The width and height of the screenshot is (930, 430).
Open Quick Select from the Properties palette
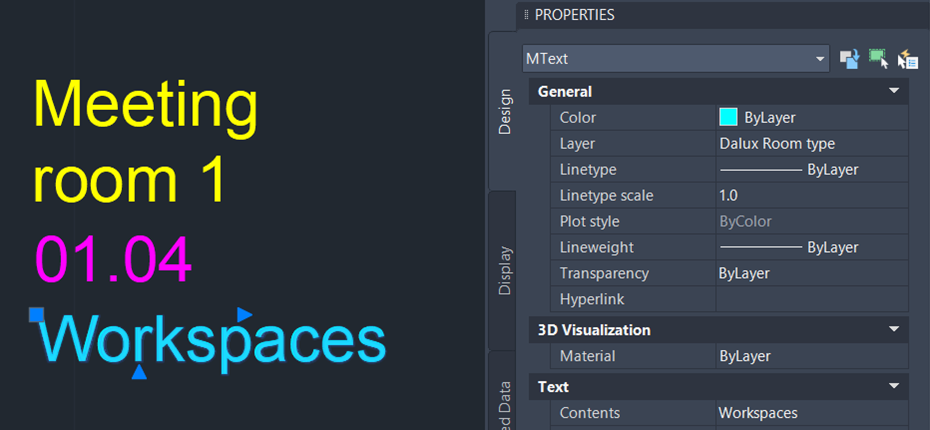908,59
